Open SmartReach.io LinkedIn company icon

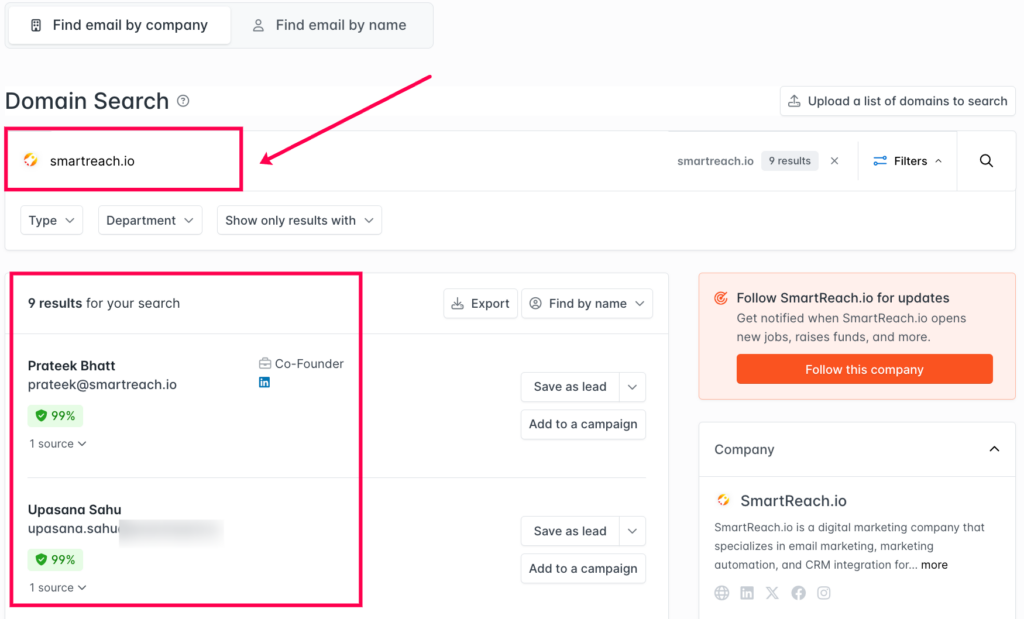pyautogui.click(x=747, y=592)
